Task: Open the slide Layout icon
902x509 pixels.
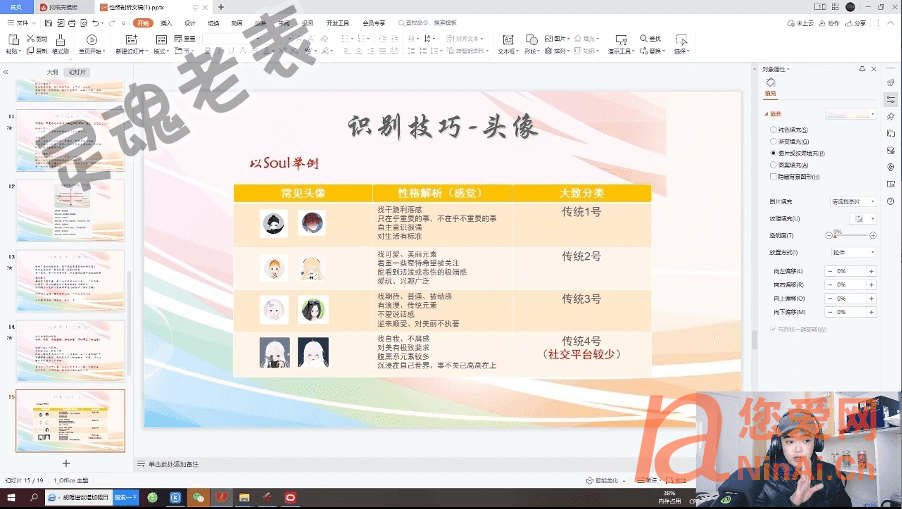Action: coord(161,40)
